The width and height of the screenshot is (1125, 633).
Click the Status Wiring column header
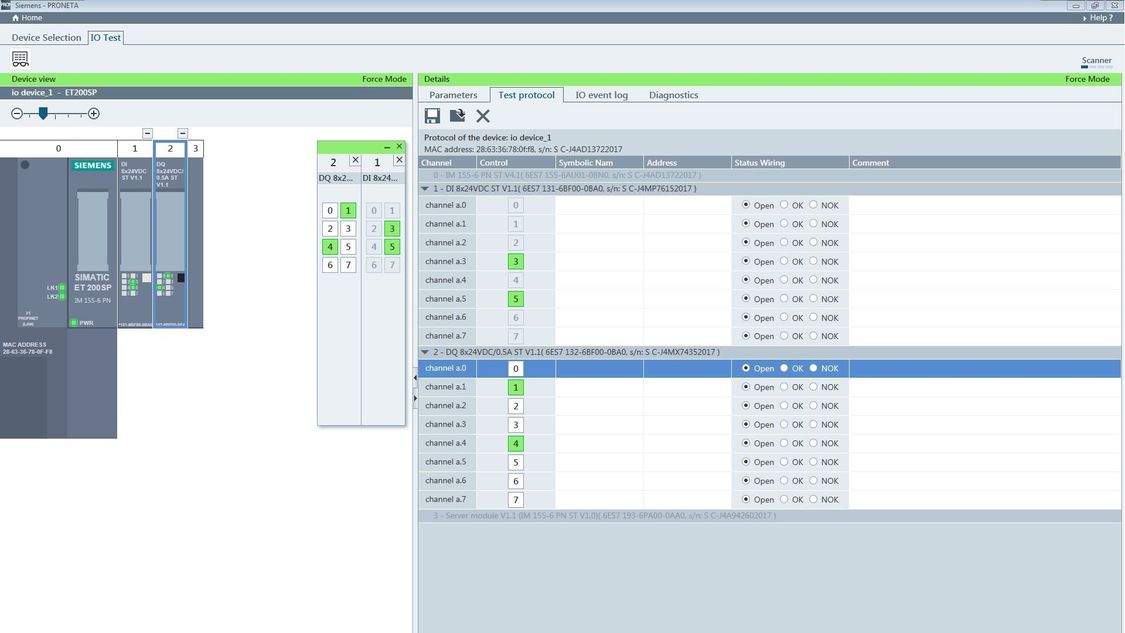coord(790,163)
